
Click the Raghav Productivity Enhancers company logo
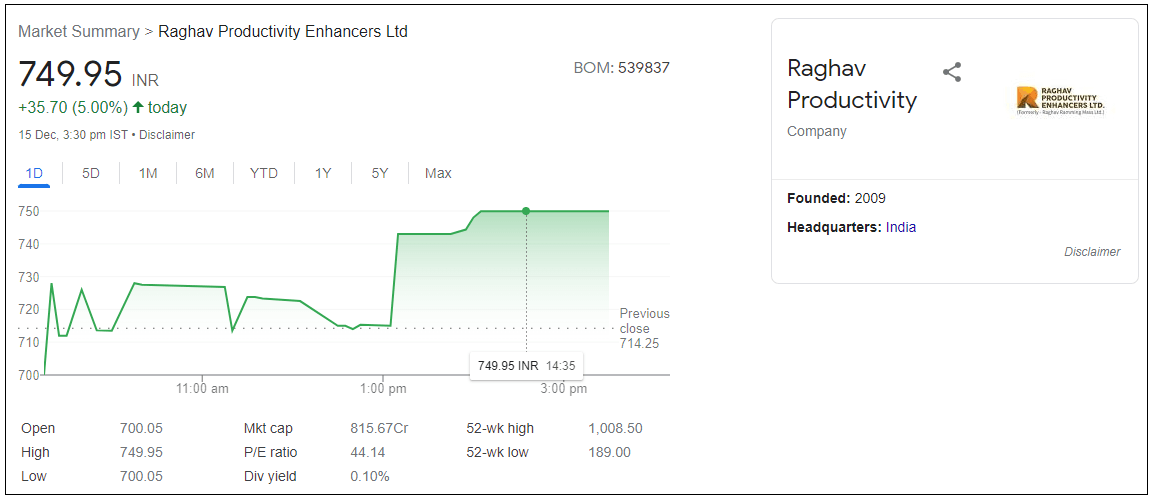pyautogui.click(x=1060, y=101)
